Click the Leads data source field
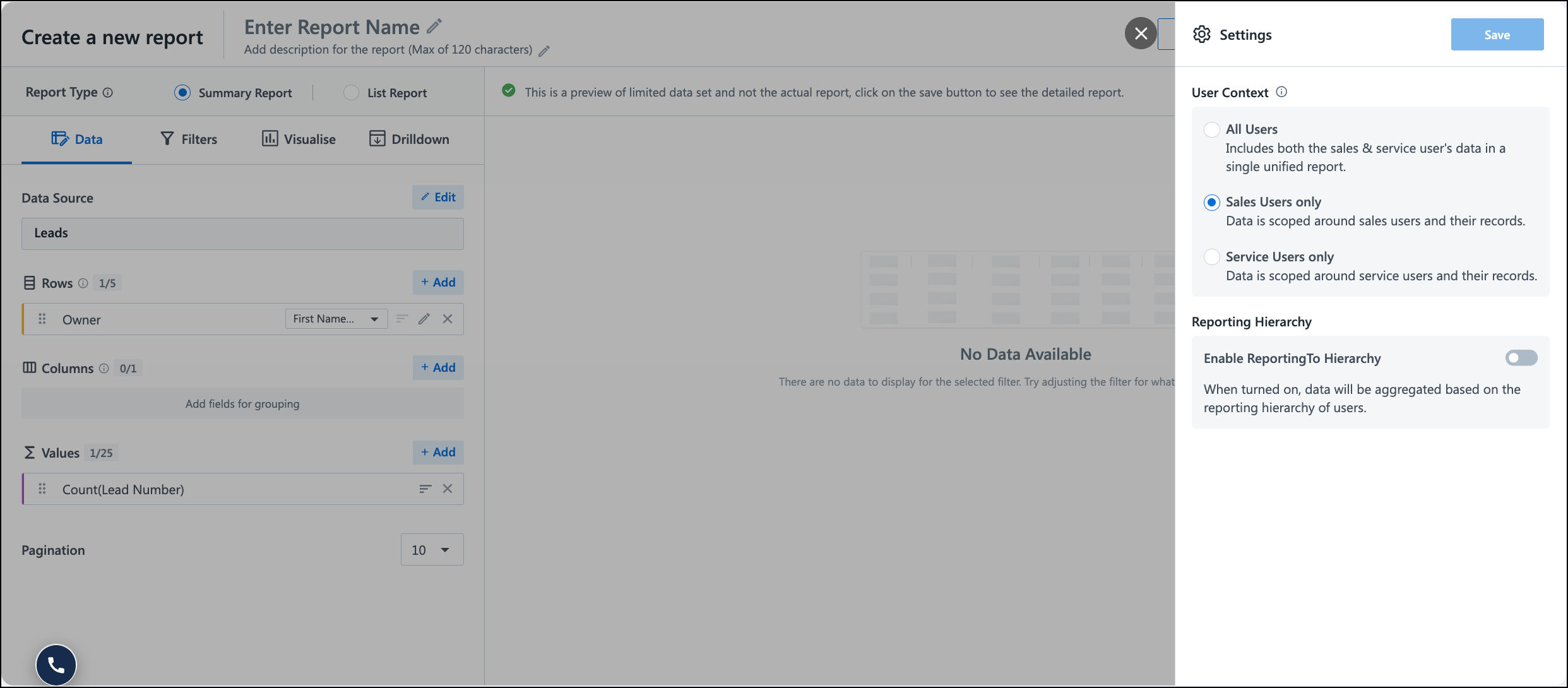Image resolution: width=1568 pixels, height=688 pixels. [x=242, y=234]
